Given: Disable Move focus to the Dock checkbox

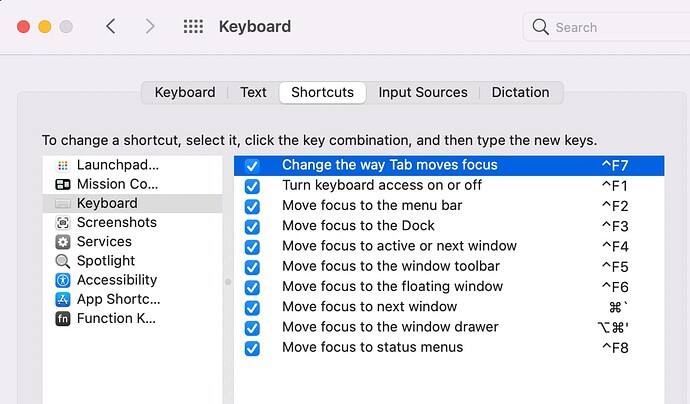Looking at the screenshot, I should pos(252,226).
